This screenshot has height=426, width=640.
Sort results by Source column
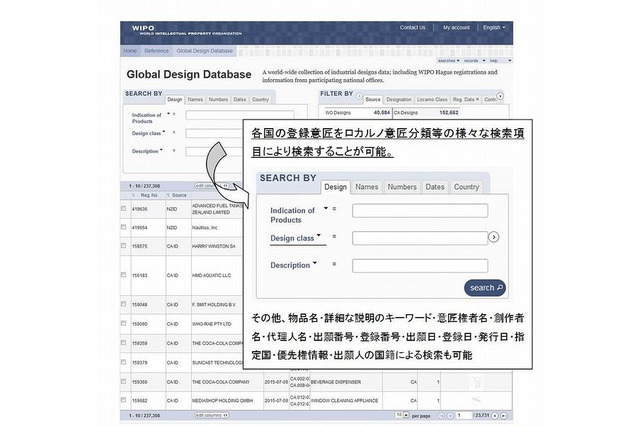coord(179,195)
